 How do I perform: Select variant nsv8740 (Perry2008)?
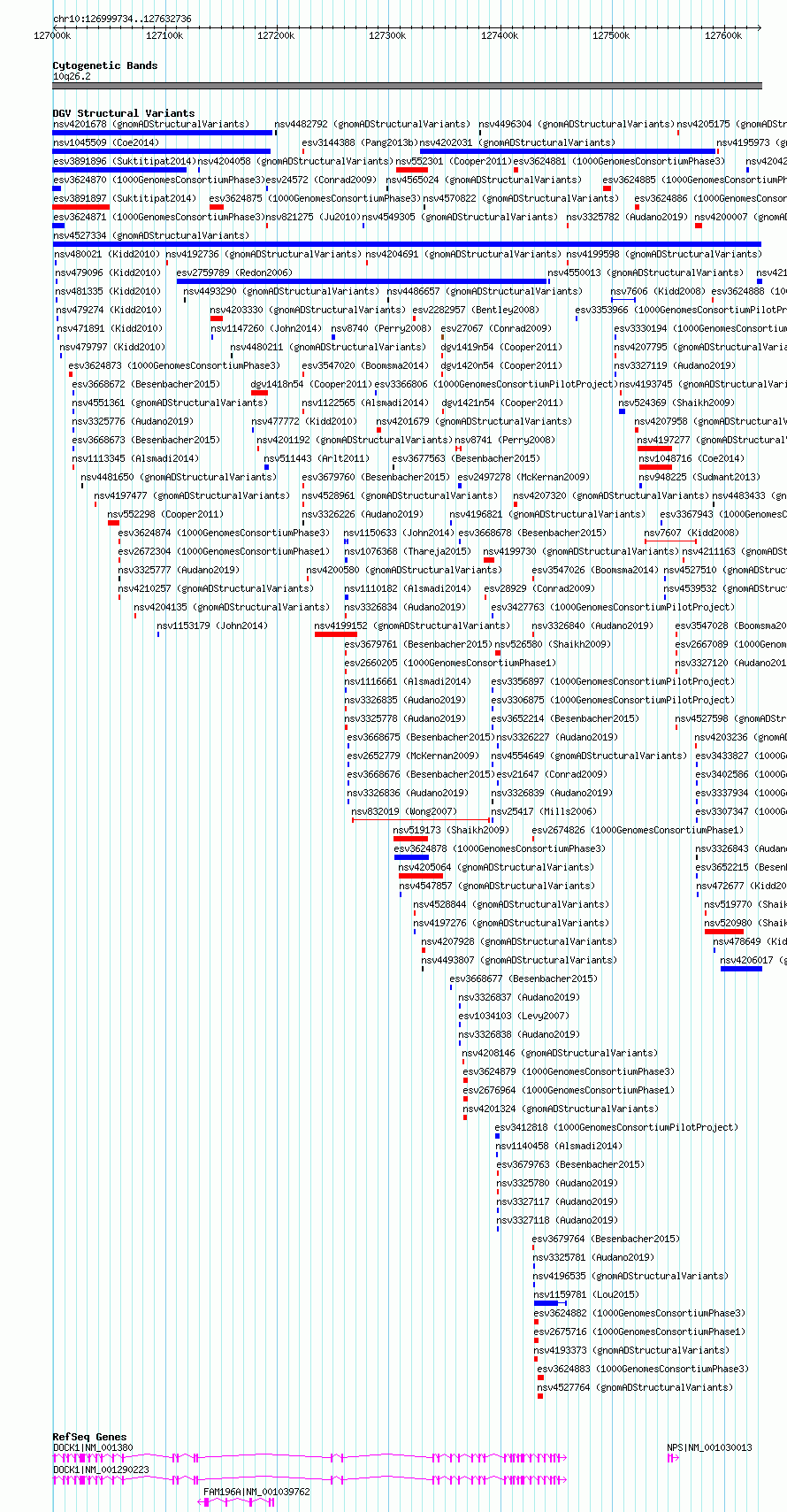point(381,329)
